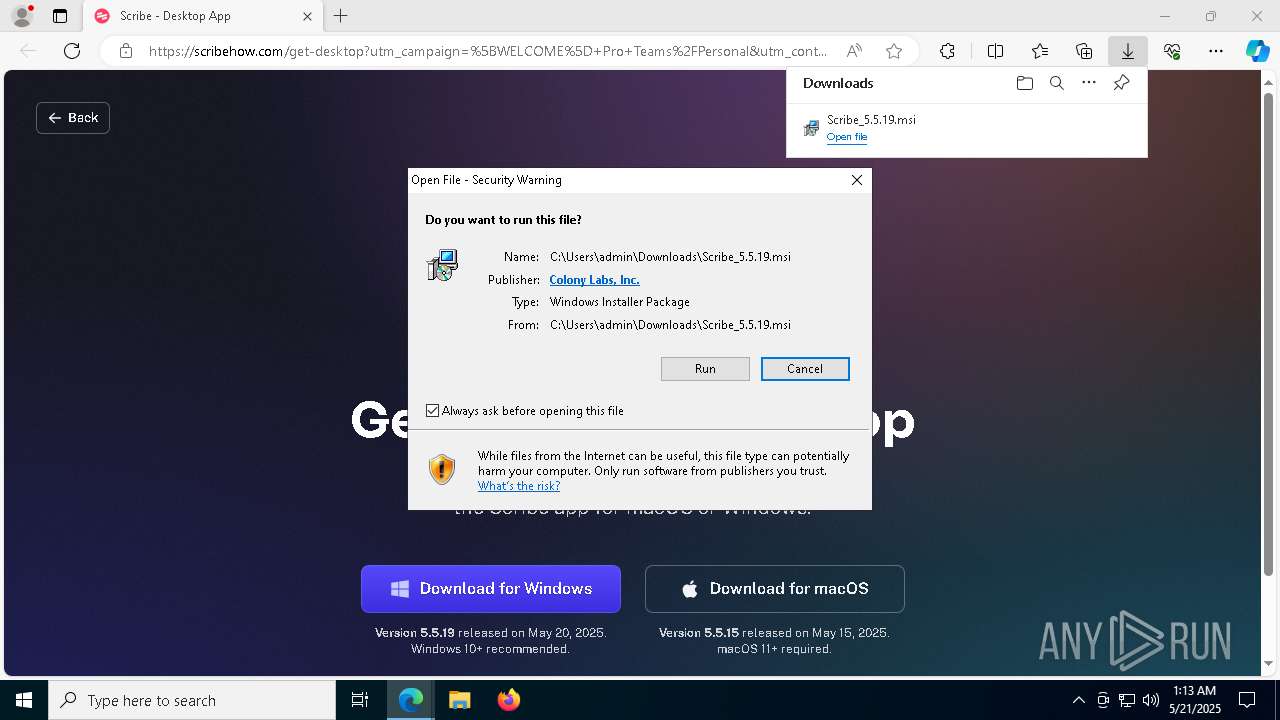View site information lock icon
Image resolution: width=1280 pixels, height=720 pixels.
(126, 51)
